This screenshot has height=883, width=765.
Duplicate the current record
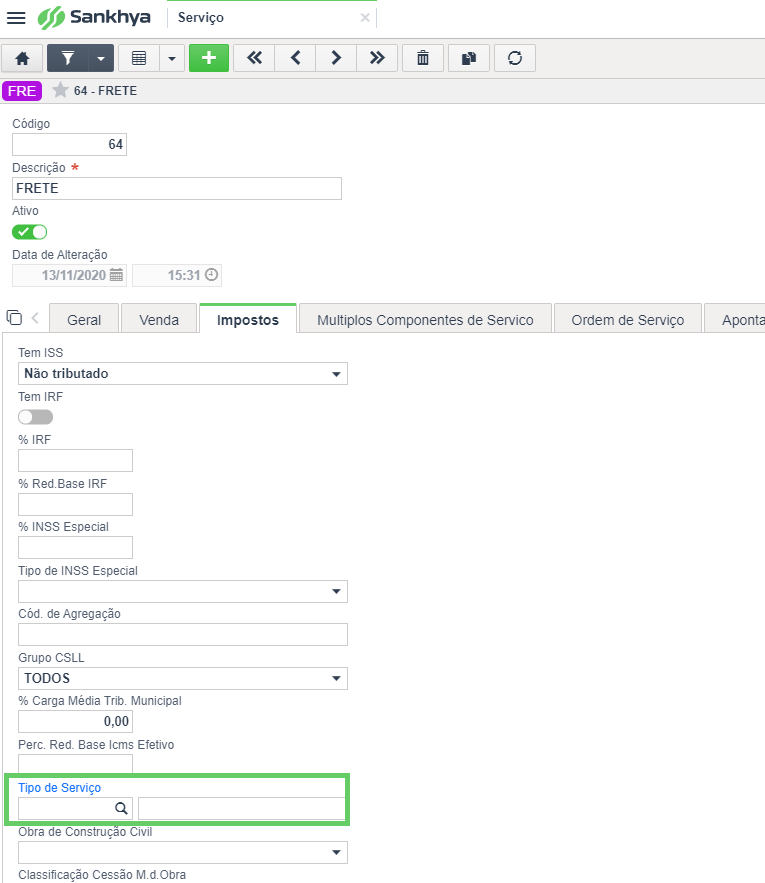click(469, 58)
